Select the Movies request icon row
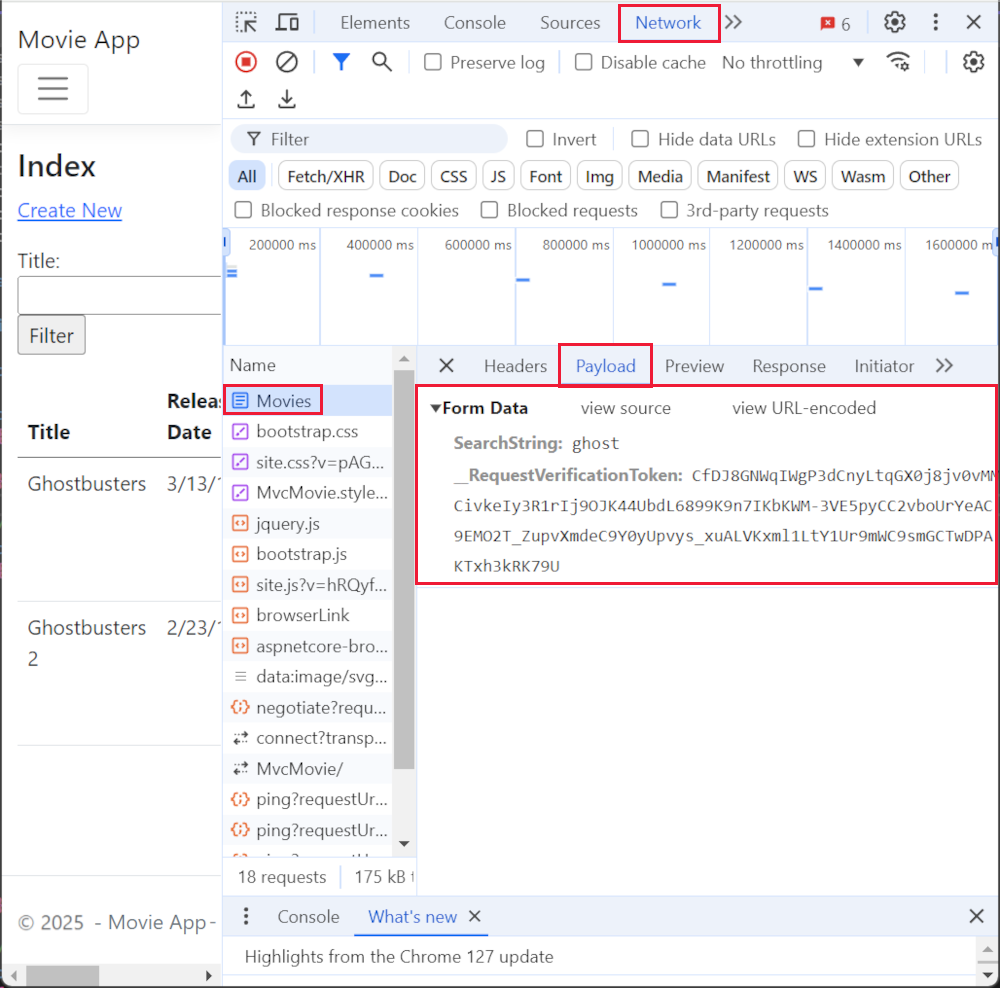1000x988 pixels. tap(307, 401)
